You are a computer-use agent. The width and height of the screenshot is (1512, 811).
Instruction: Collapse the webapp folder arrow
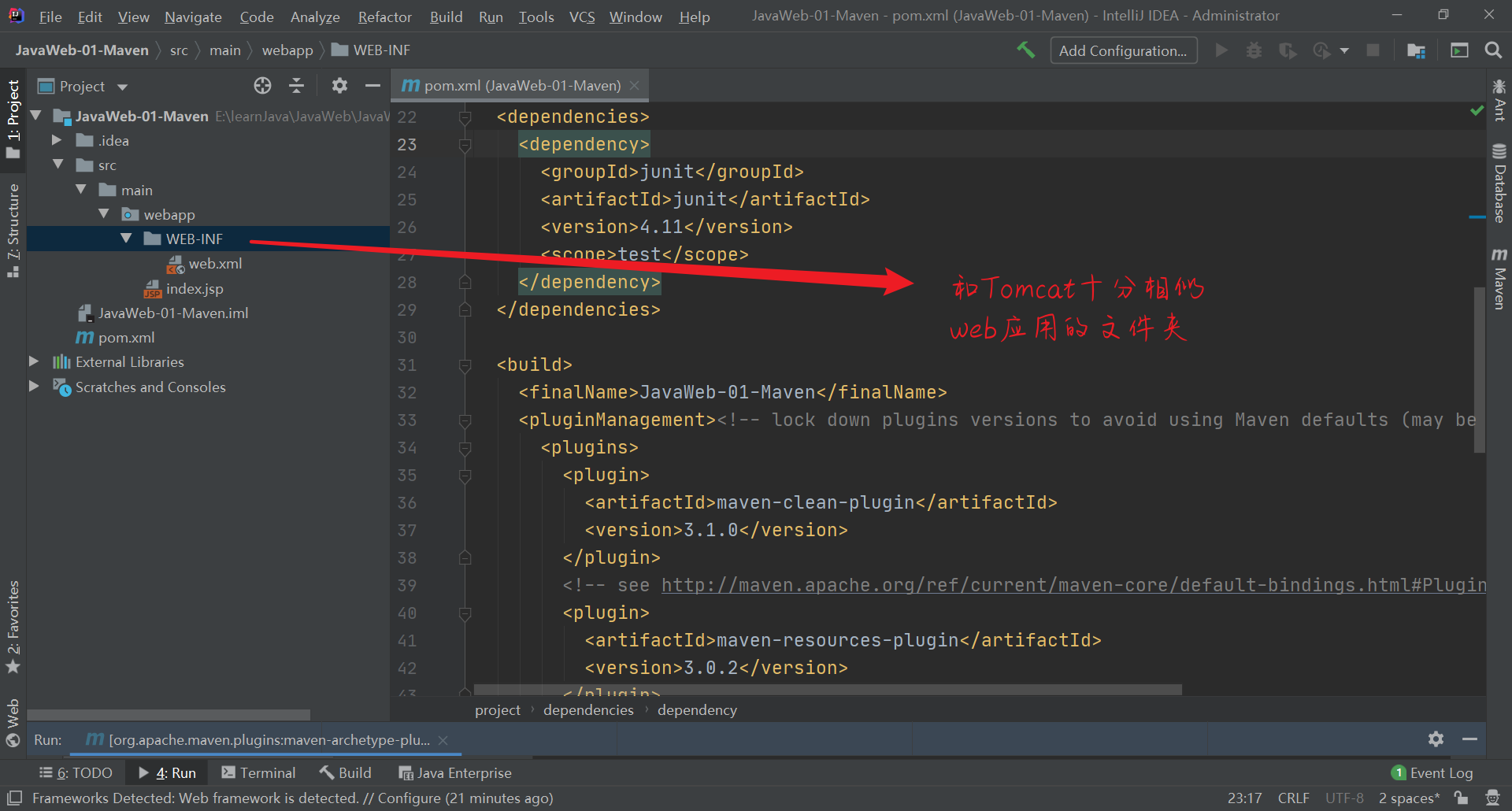click(104, 214)
